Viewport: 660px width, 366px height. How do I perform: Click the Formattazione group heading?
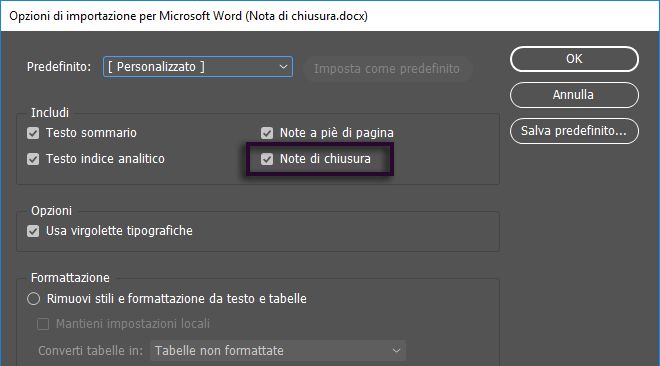(70, 278)
